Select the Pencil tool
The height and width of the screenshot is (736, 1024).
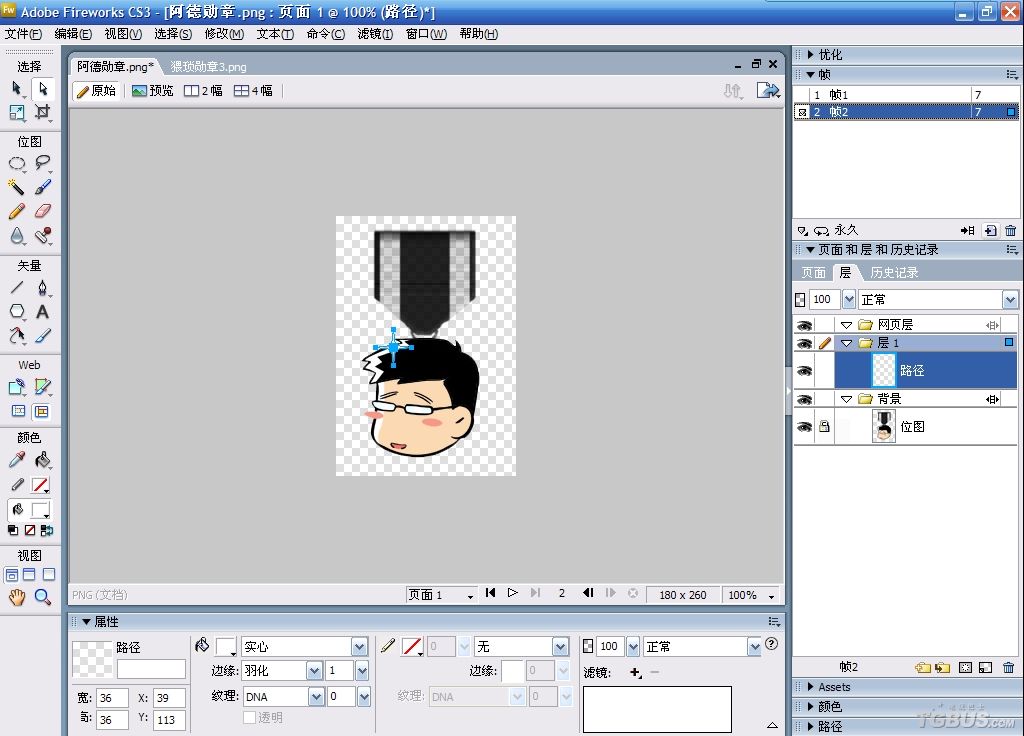pos(17,212)
